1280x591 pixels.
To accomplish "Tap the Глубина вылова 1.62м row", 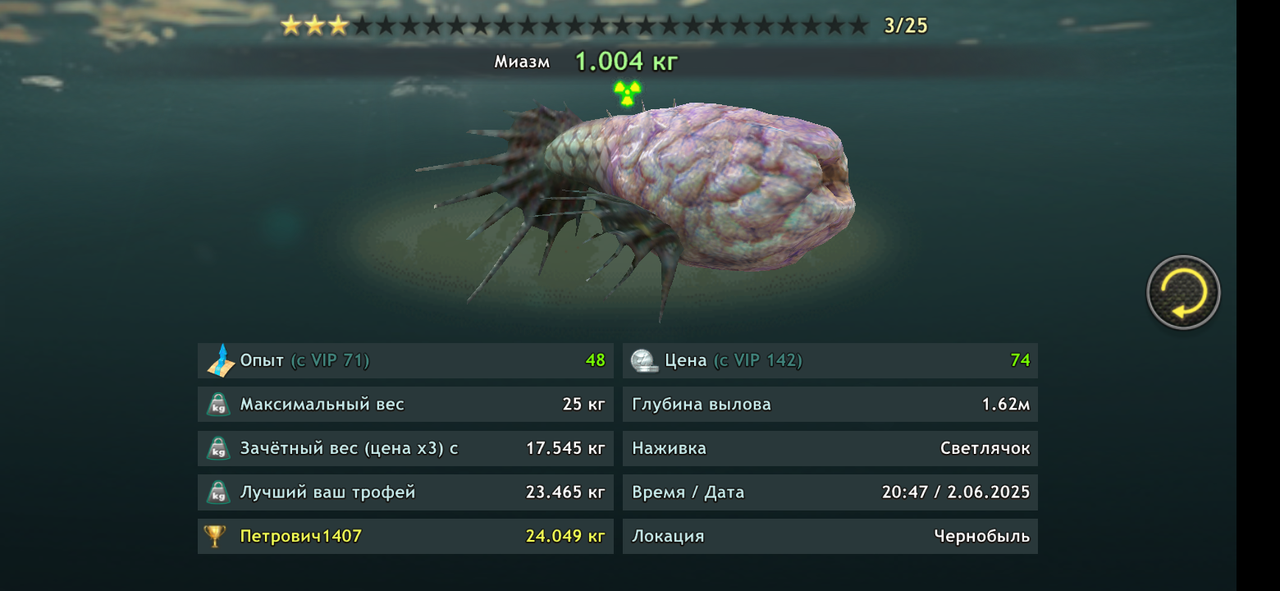I will 830,405.
